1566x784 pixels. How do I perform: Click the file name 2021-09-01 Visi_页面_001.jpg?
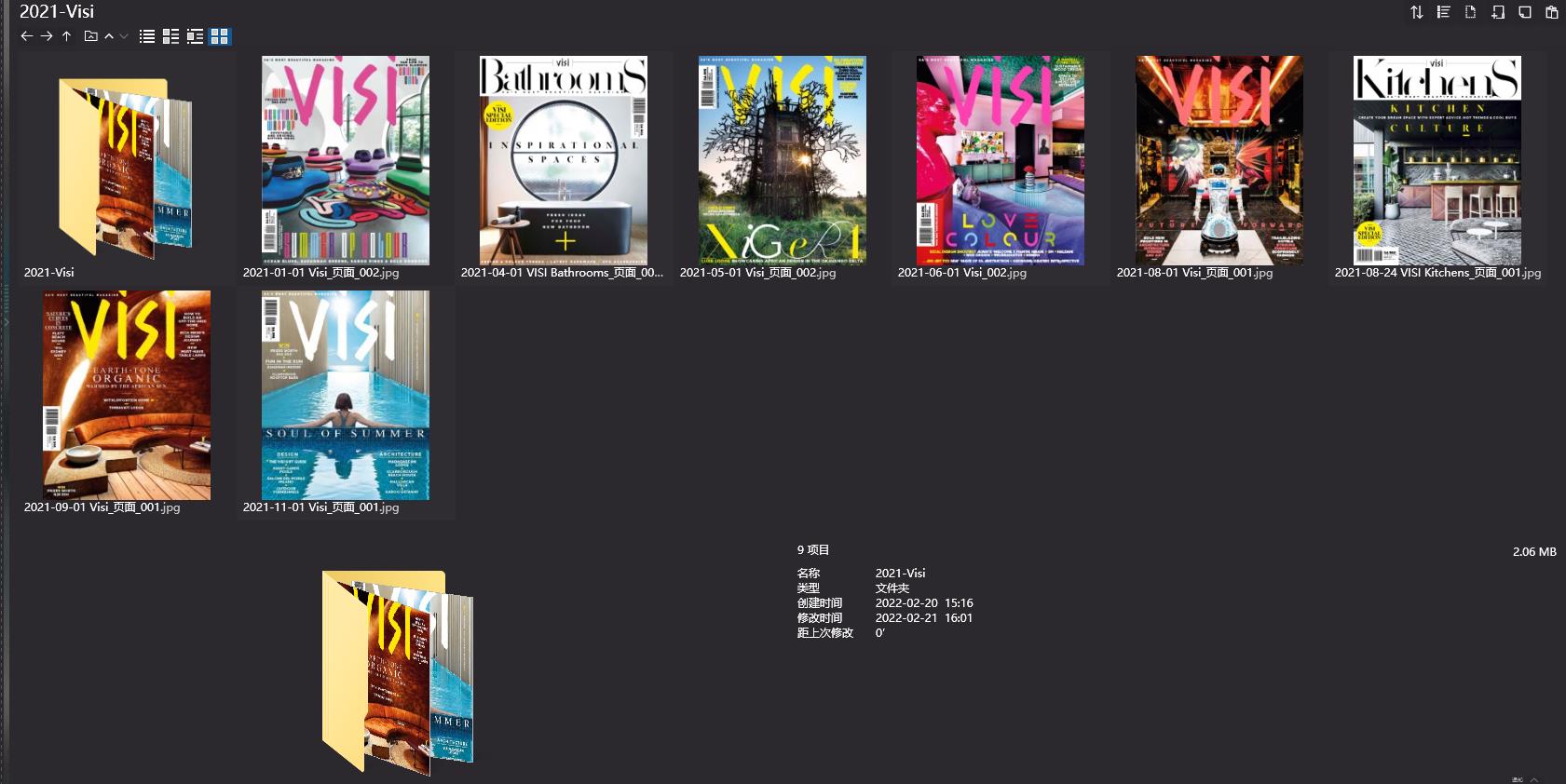point(102,507)
